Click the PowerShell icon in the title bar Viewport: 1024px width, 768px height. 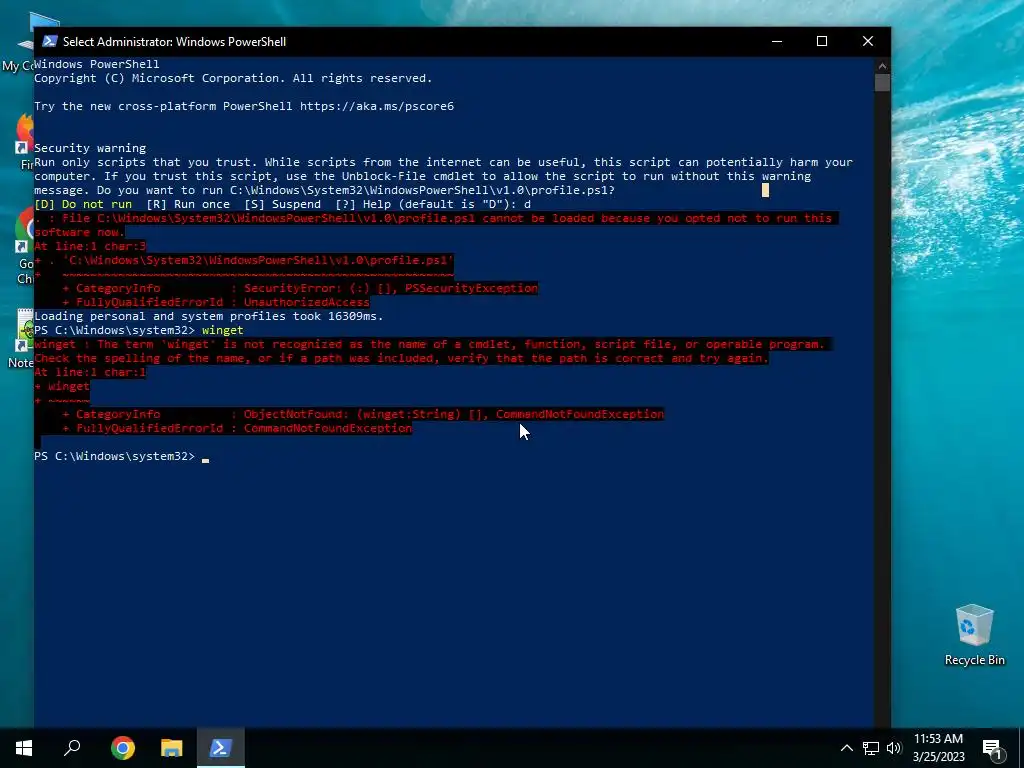pos(50,41)
